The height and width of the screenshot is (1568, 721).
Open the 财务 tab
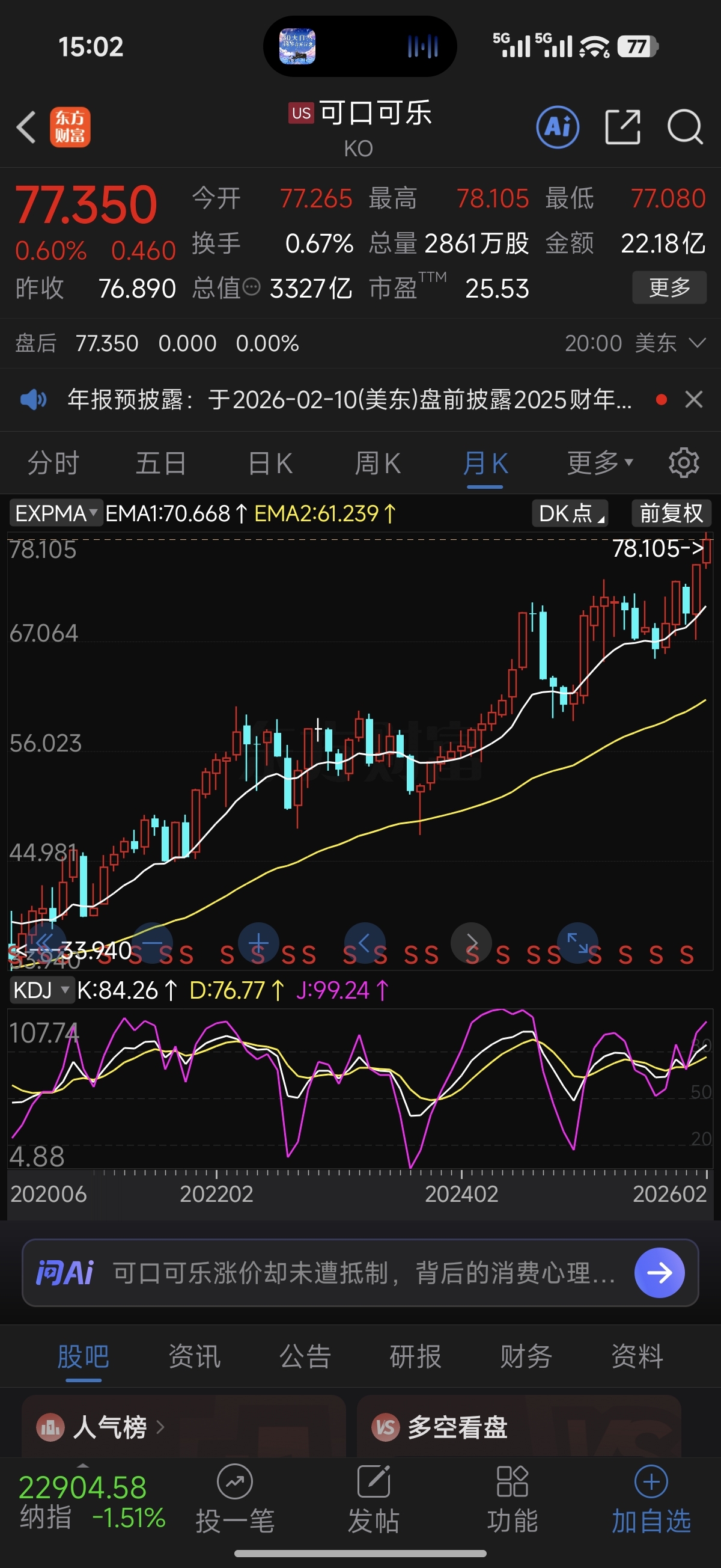(x=526, y=1356)
